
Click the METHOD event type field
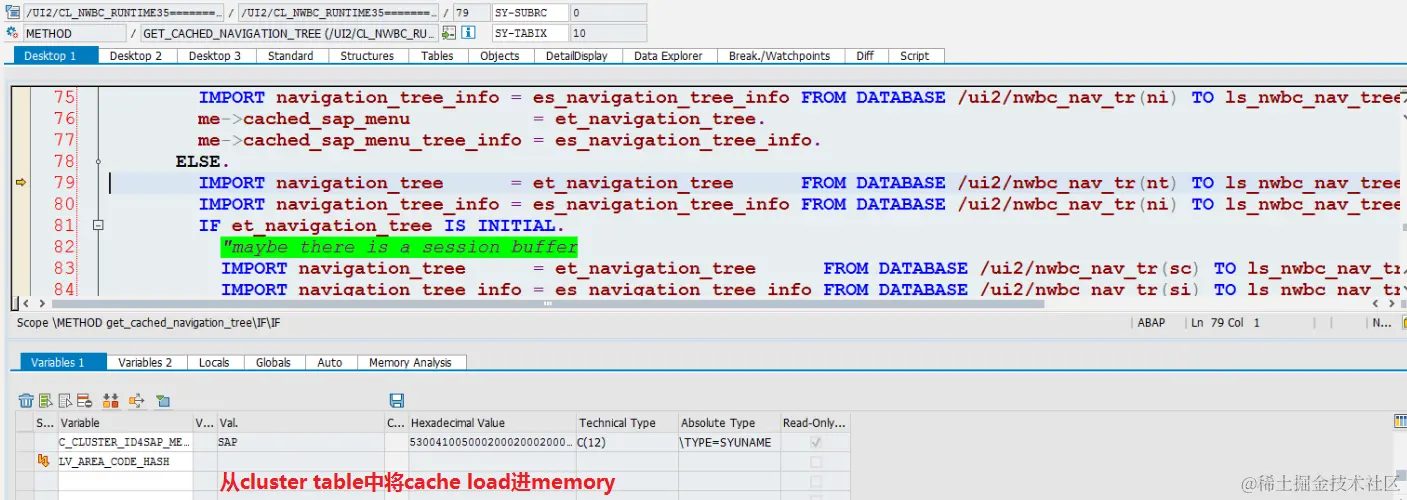pos(73,33)
